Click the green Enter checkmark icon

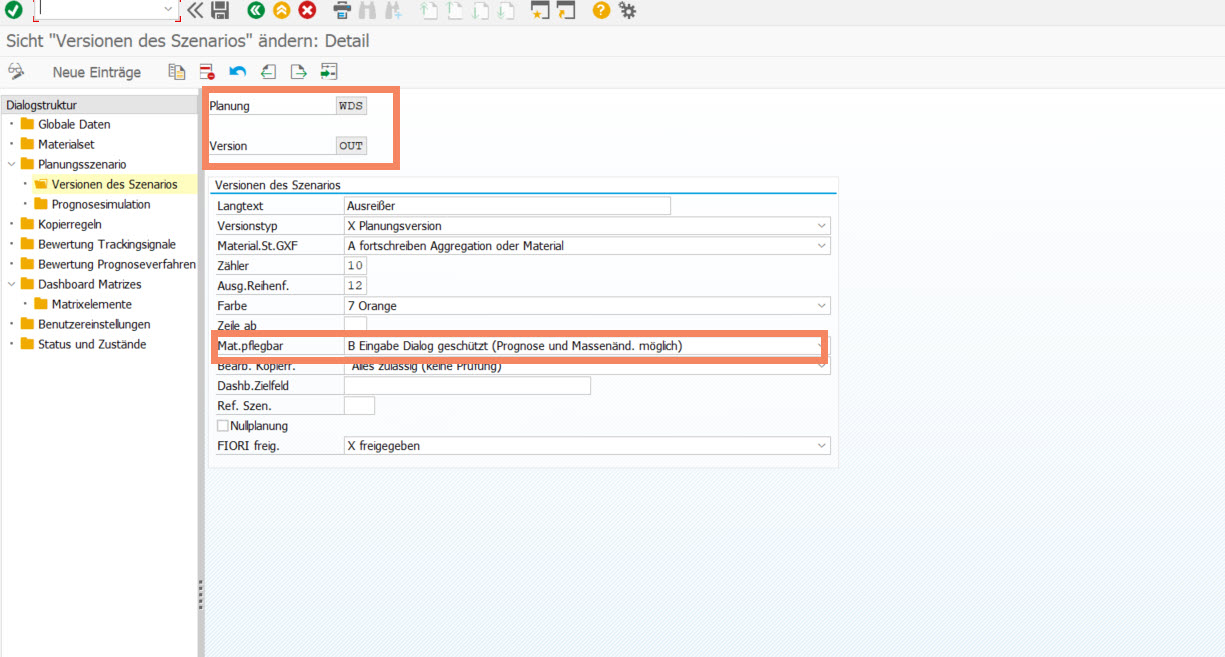[x=13, y=10]
